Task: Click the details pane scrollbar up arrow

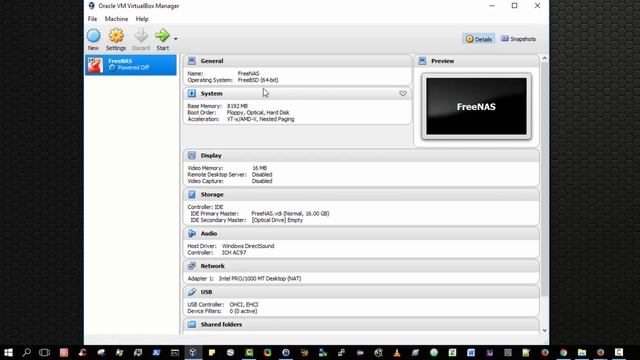Action: (544, 58)
